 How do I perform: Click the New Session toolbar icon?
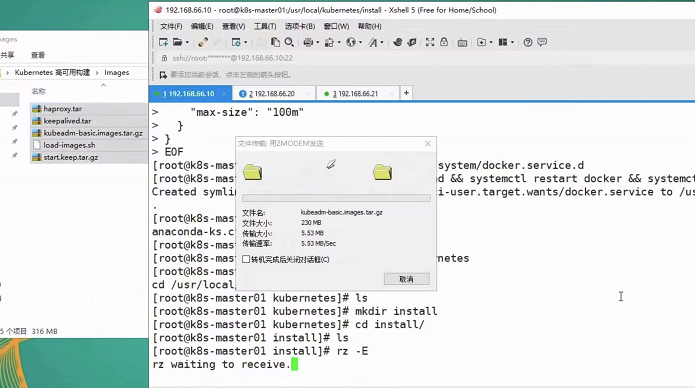(x=163, y=42)
